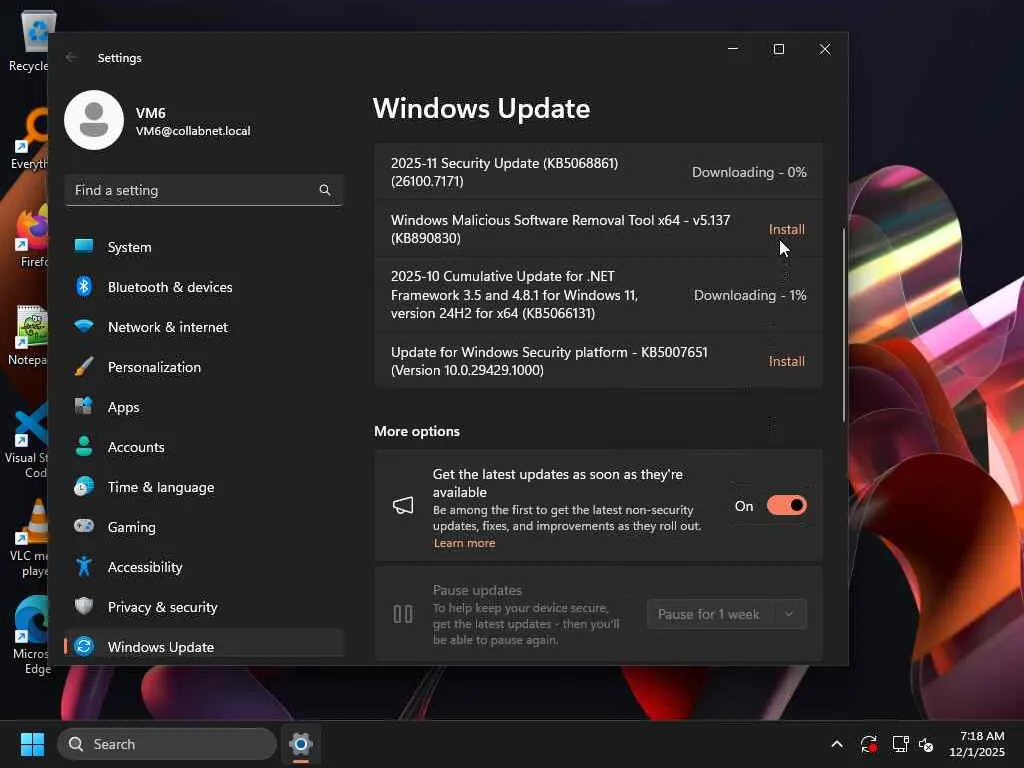Image resolution: width=1024 pixels, height=768 pixels.
Task: Open Accounts settings
Action: click(x=204, y=447)
